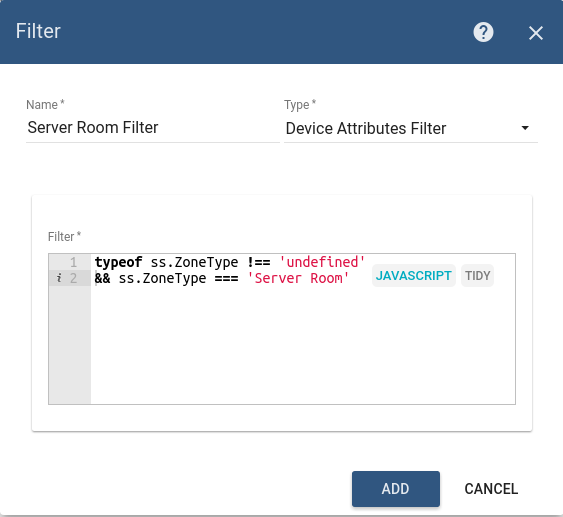
Task: Place cursor on the 'undefined' string
Action: pyautogui.click(x=322, y=262)
